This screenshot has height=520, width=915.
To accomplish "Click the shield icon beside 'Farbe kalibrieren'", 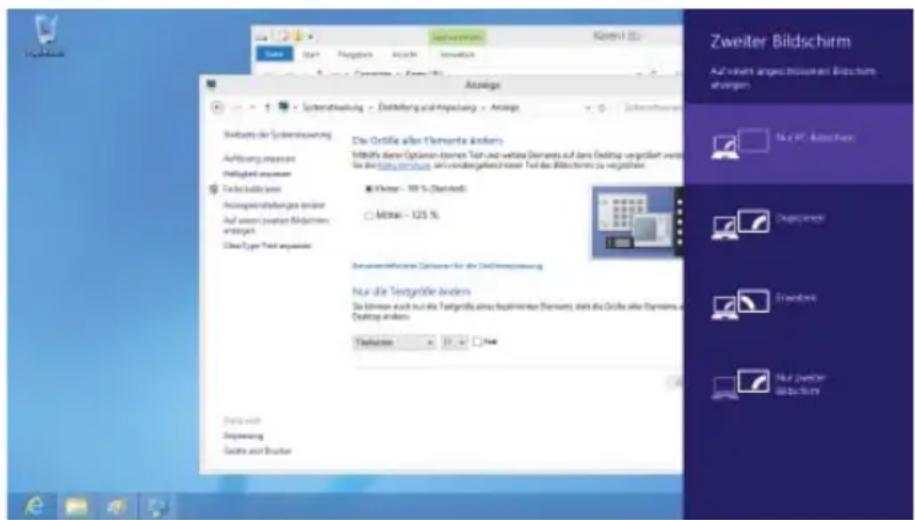I will pos(214,189).
